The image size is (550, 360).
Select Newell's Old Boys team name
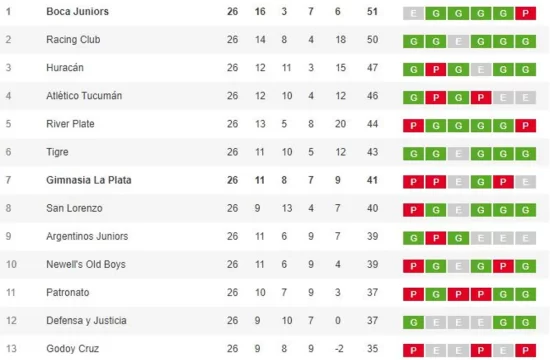pyautogui.click(x=86, y=264)
